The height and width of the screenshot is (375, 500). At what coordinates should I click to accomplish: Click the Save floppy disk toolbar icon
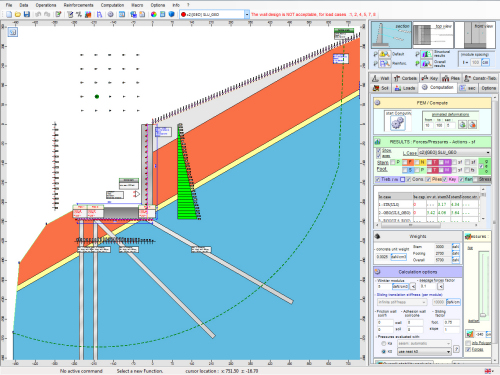pyautogui.click(x=27, y=14)
